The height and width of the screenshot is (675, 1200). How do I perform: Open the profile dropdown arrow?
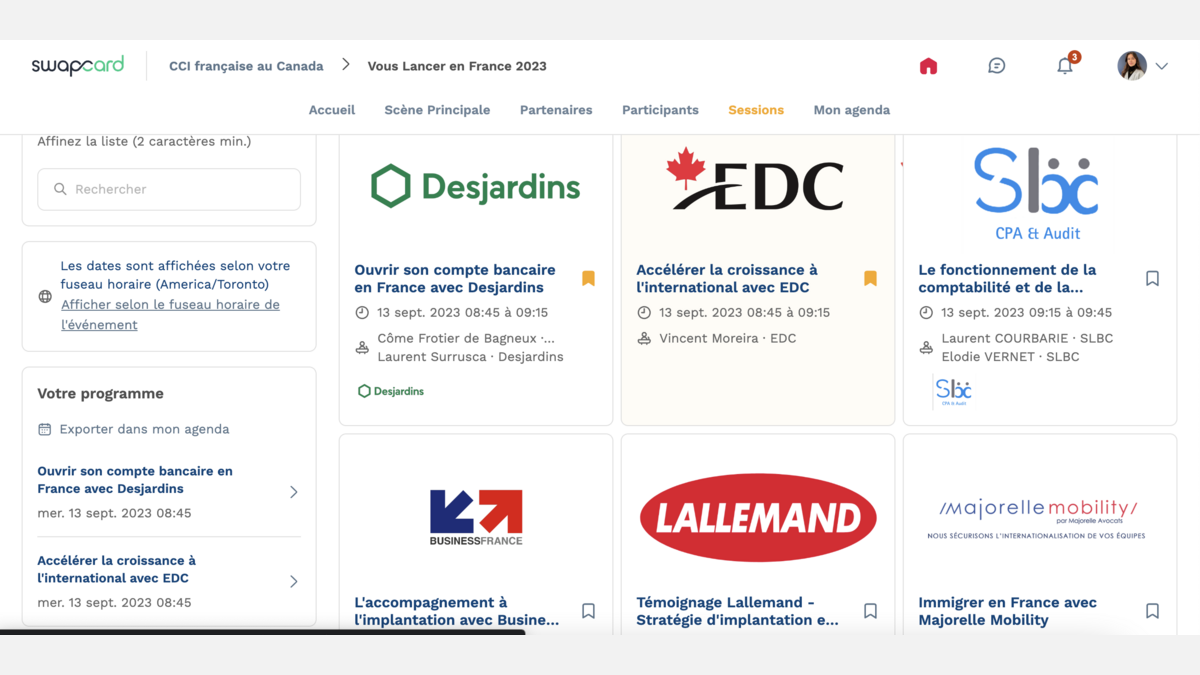click(1162, 66)
